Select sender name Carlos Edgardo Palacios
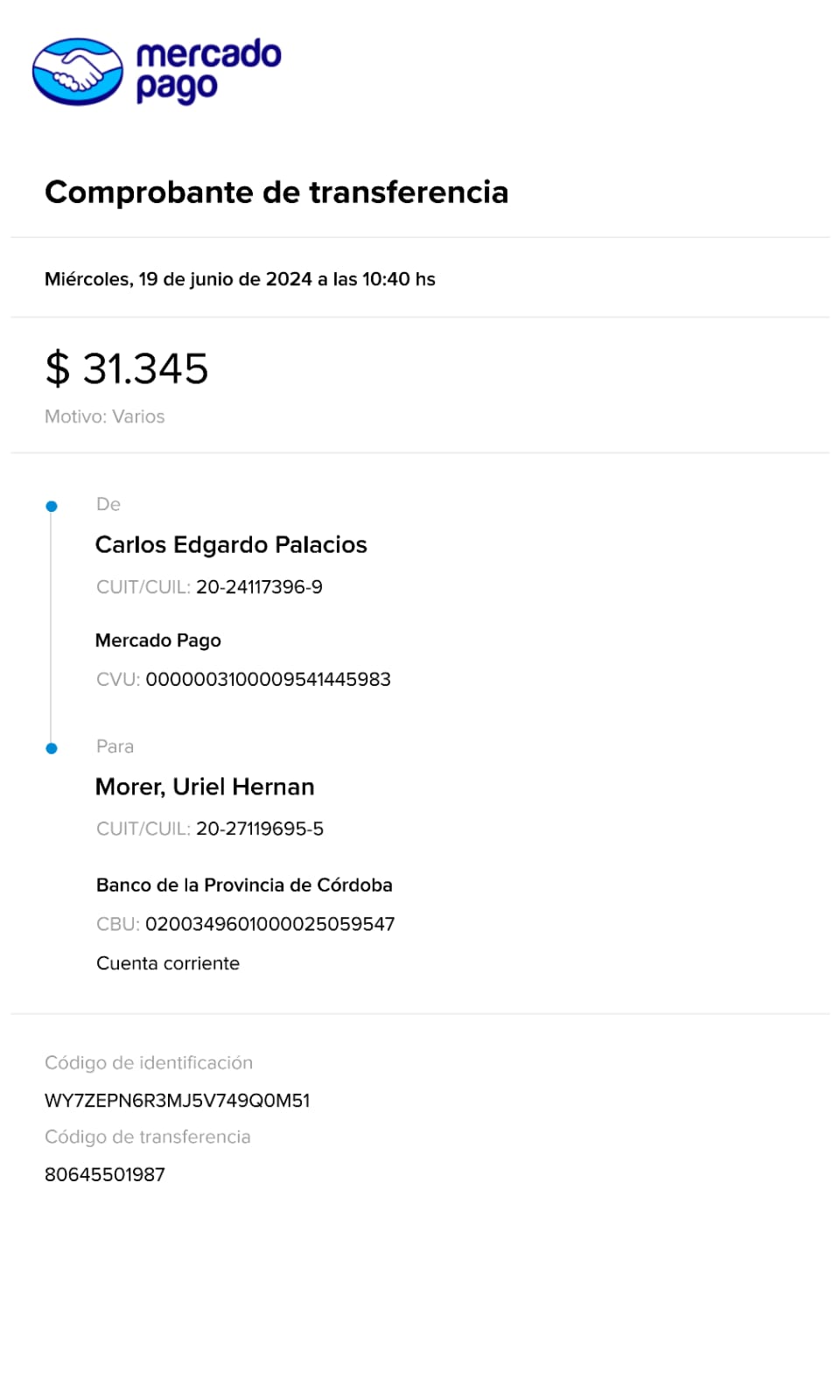This screenshot has width=840, height=1400. coord(231,544)
